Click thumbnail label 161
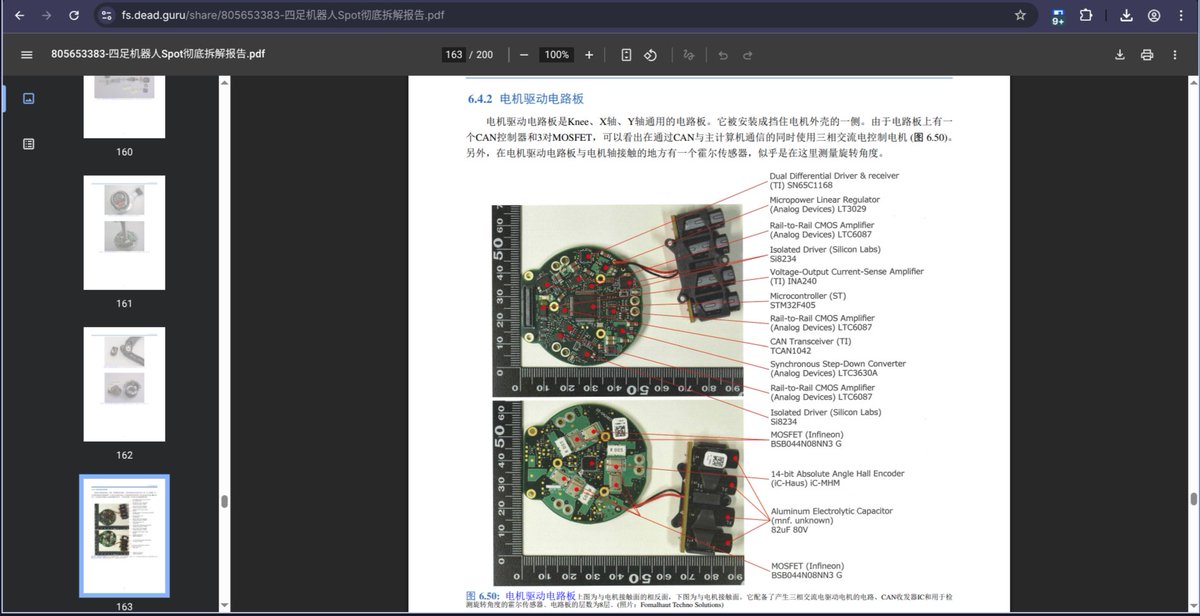 point(124,303)
